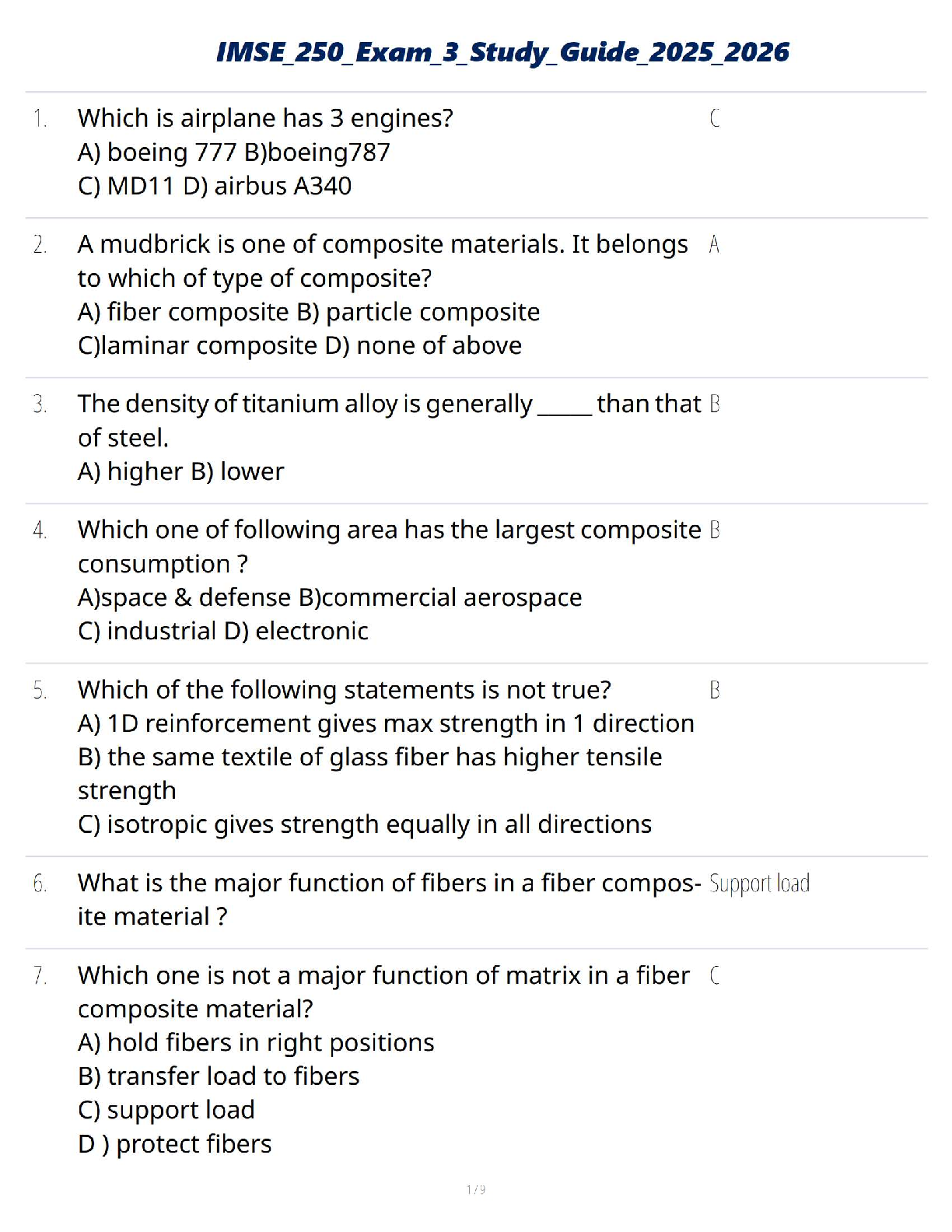Click the IMSE_250_Exam_3_Study_Guide title heading

point(502,52)
